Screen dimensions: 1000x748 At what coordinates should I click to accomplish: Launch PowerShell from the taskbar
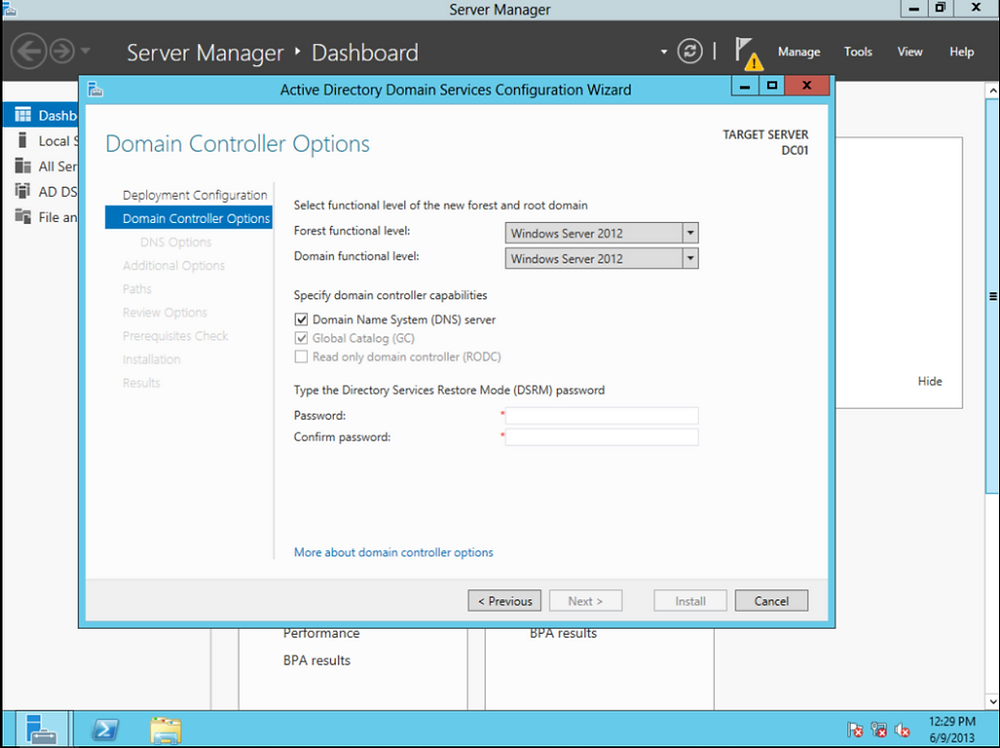(105, 730)
